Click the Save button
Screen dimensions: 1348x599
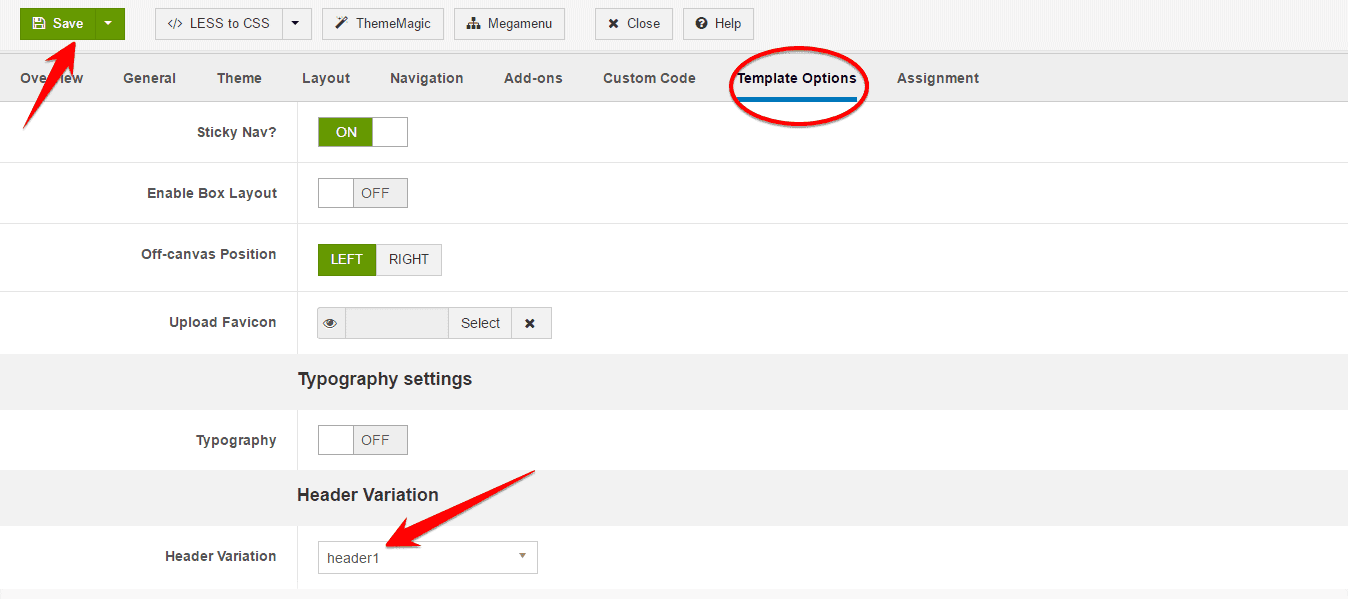coord(58,24)
